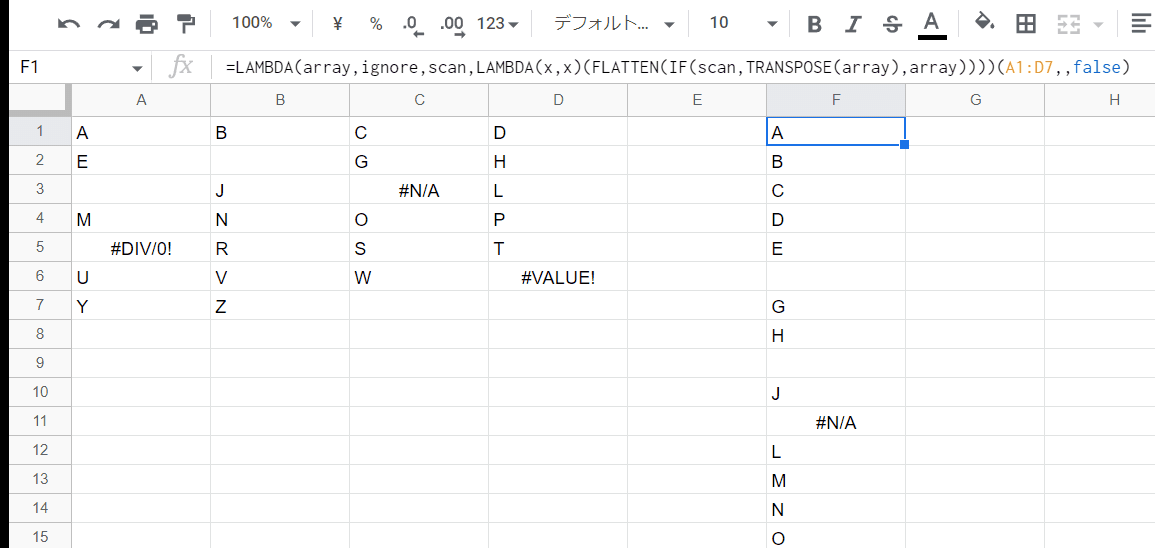
Task: Toggle Italic formatting
Action: click(853, 24)
